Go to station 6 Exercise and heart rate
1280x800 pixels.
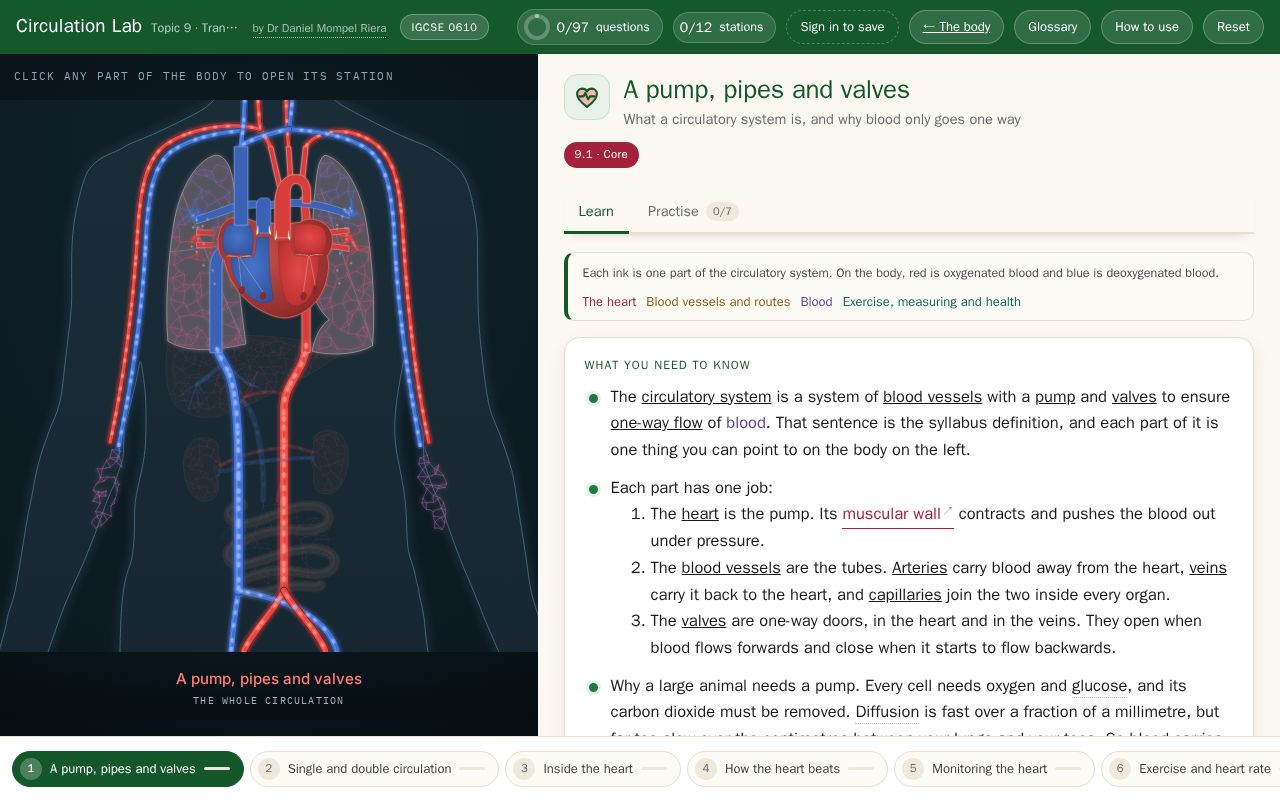[1190, 769]
